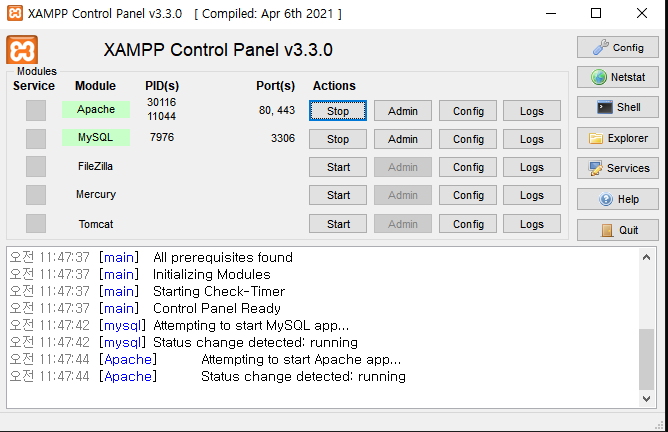The height and width of the screenshot is (432, 668).
Task: Click the Apache PID "11044"
Action: [x=161, y=116]
